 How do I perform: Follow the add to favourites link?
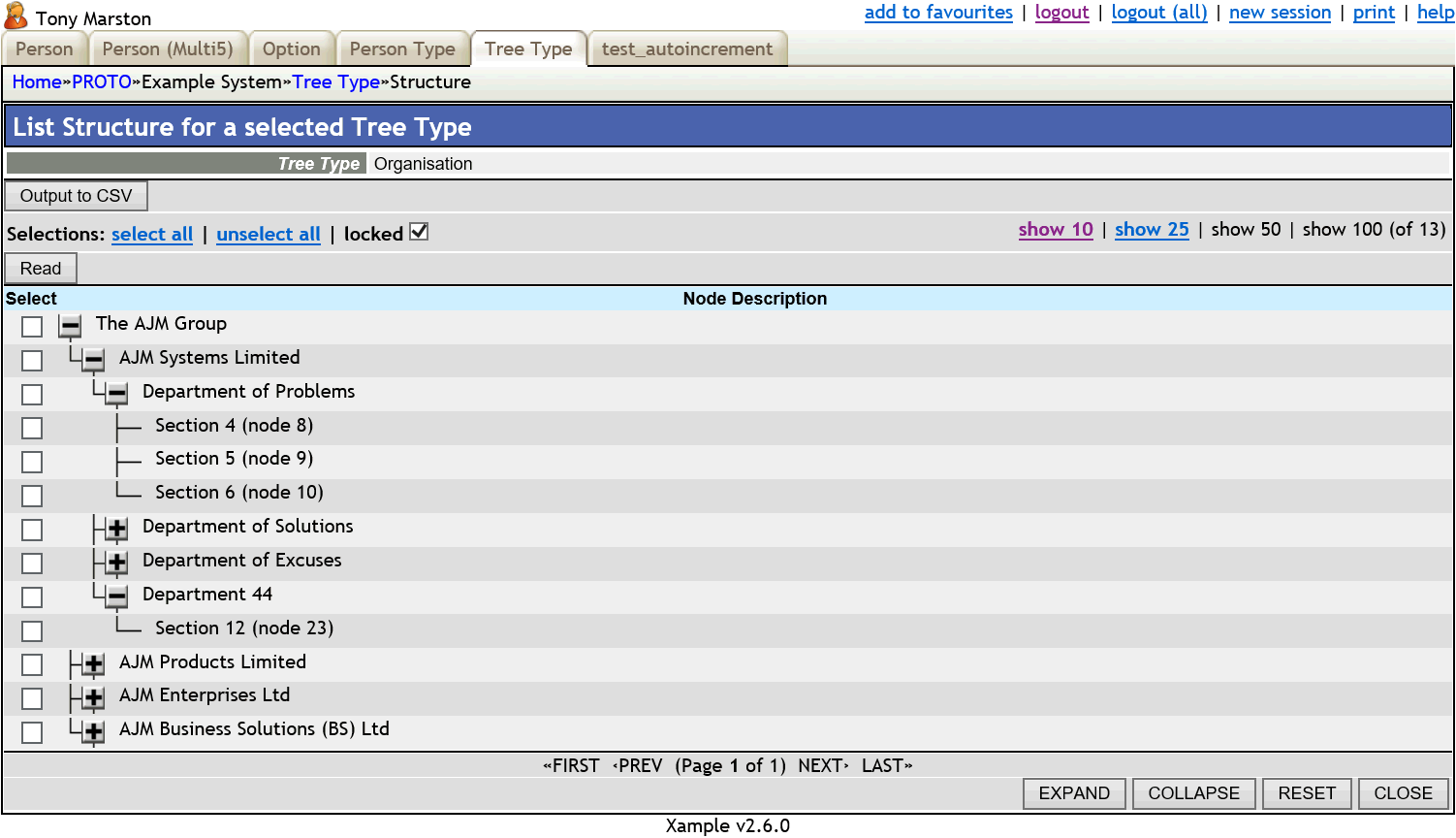tap(937, 13)
